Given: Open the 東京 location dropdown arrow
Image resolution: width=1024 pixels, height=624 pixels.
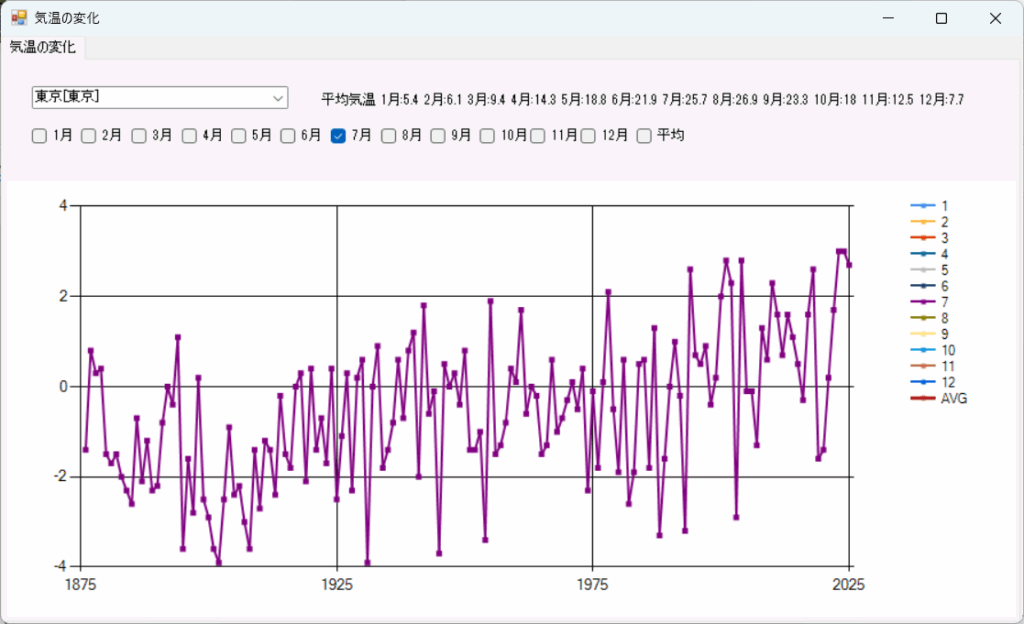Looking at the screenshot, I should (x=277, y=98).
